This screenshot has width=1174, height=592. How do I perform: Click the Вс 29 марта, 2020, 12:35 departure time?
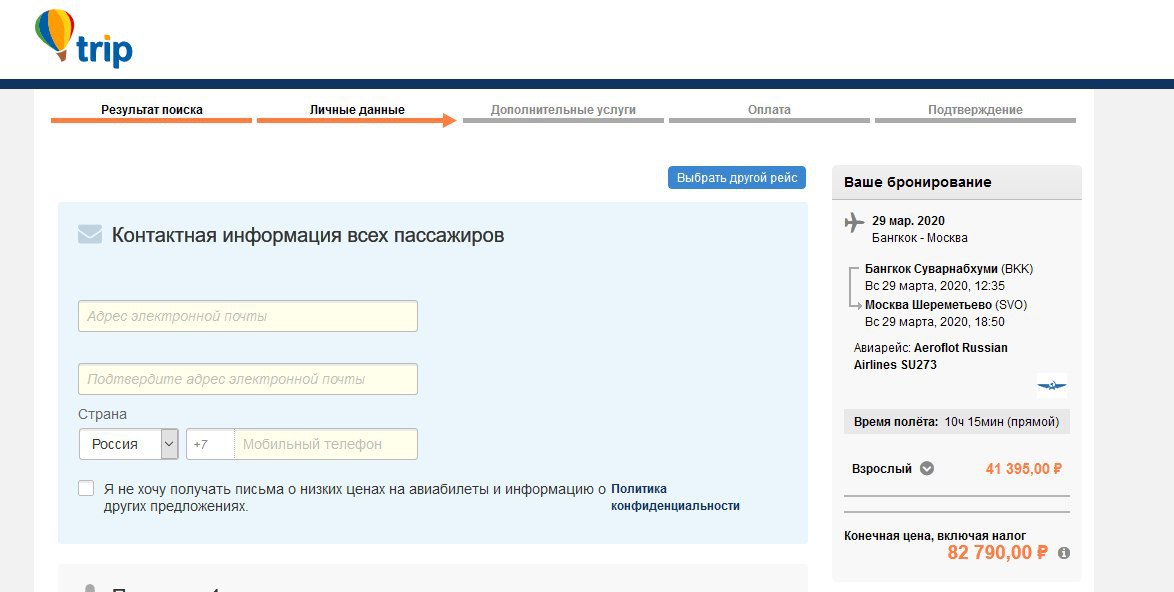pyautogui.click(x=934, y=286)
